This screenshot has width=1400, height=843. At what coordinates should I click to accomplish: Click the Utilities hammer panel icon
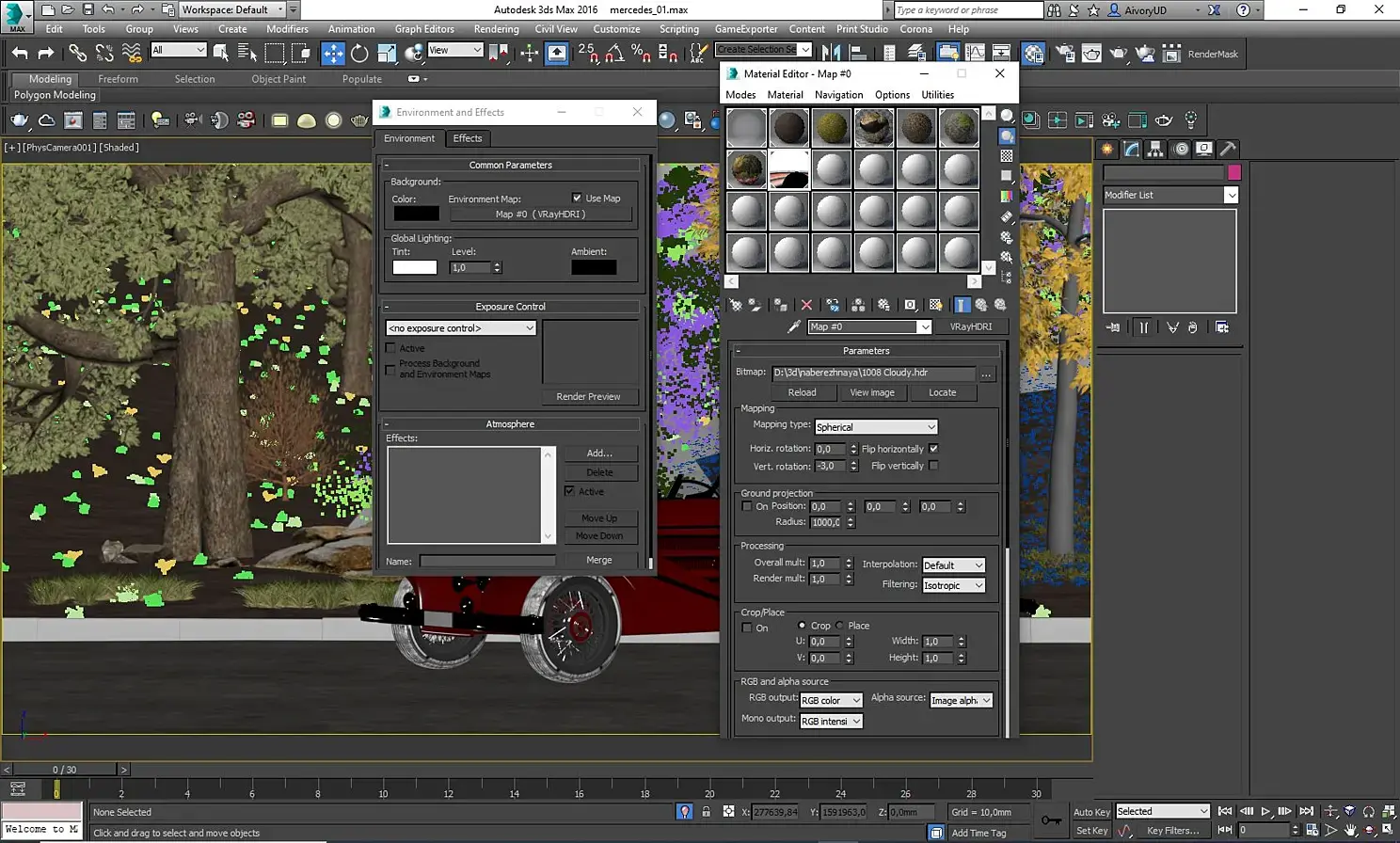[x=1228, y=149]
